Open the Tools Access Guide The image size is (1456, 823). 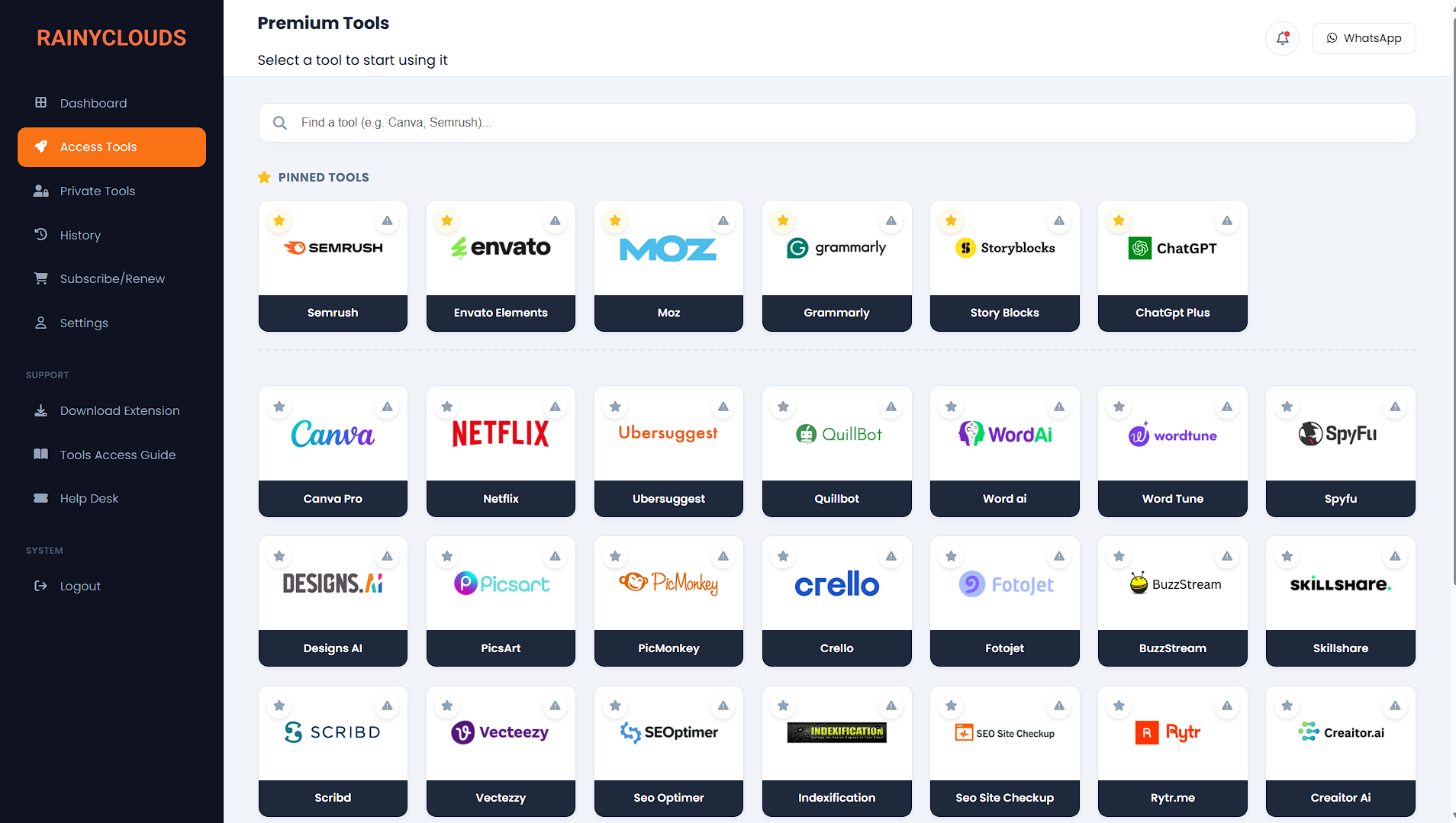click(x=118, y=455)
